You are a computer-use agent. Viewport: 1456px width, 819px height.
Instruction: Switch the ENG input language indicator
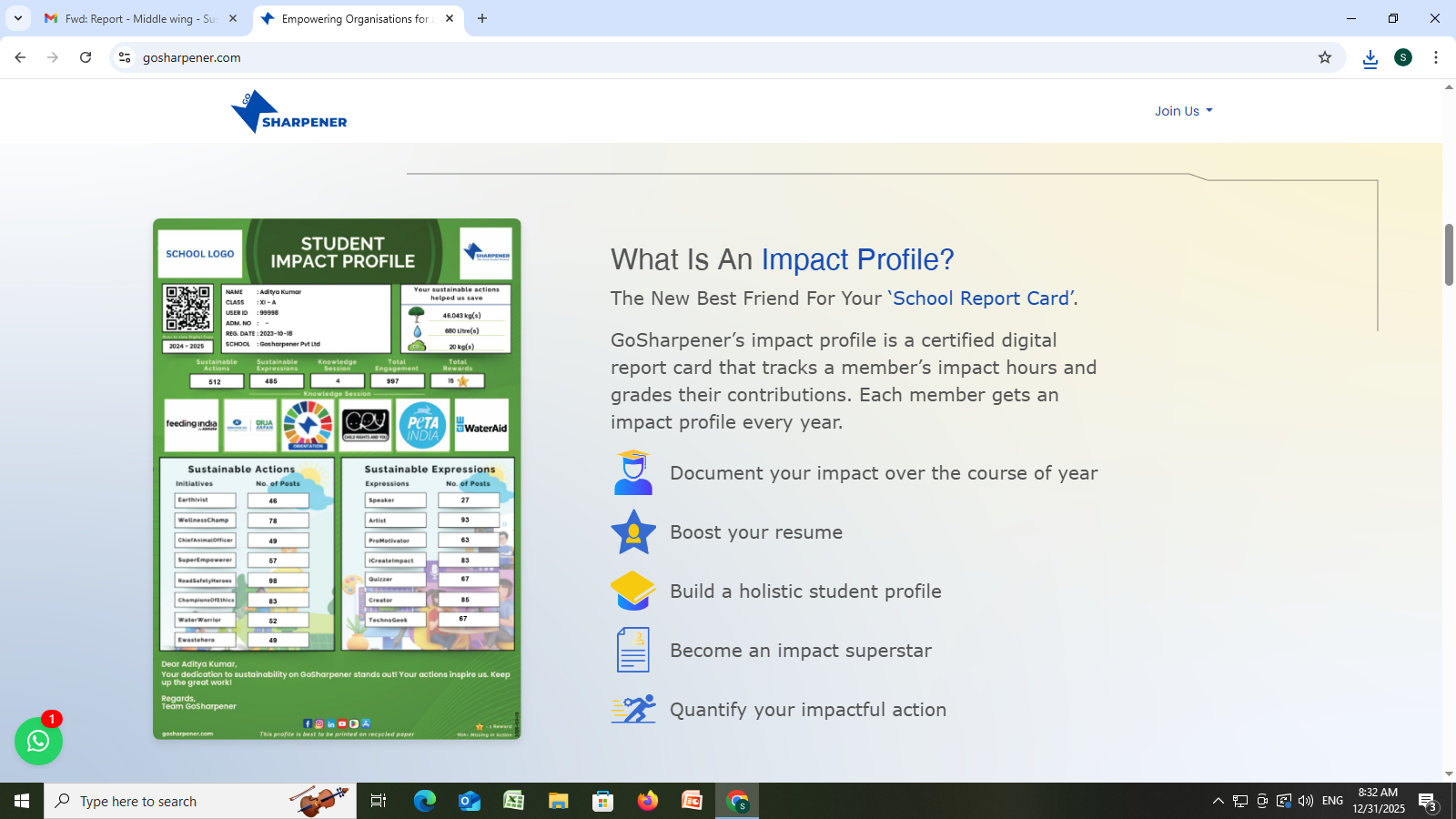click(1332, 801)
